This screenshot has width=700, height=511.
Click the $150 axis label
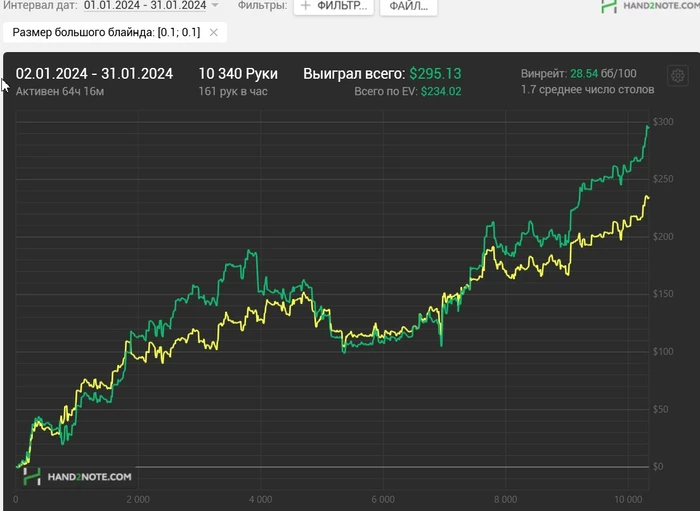(663, 294)
